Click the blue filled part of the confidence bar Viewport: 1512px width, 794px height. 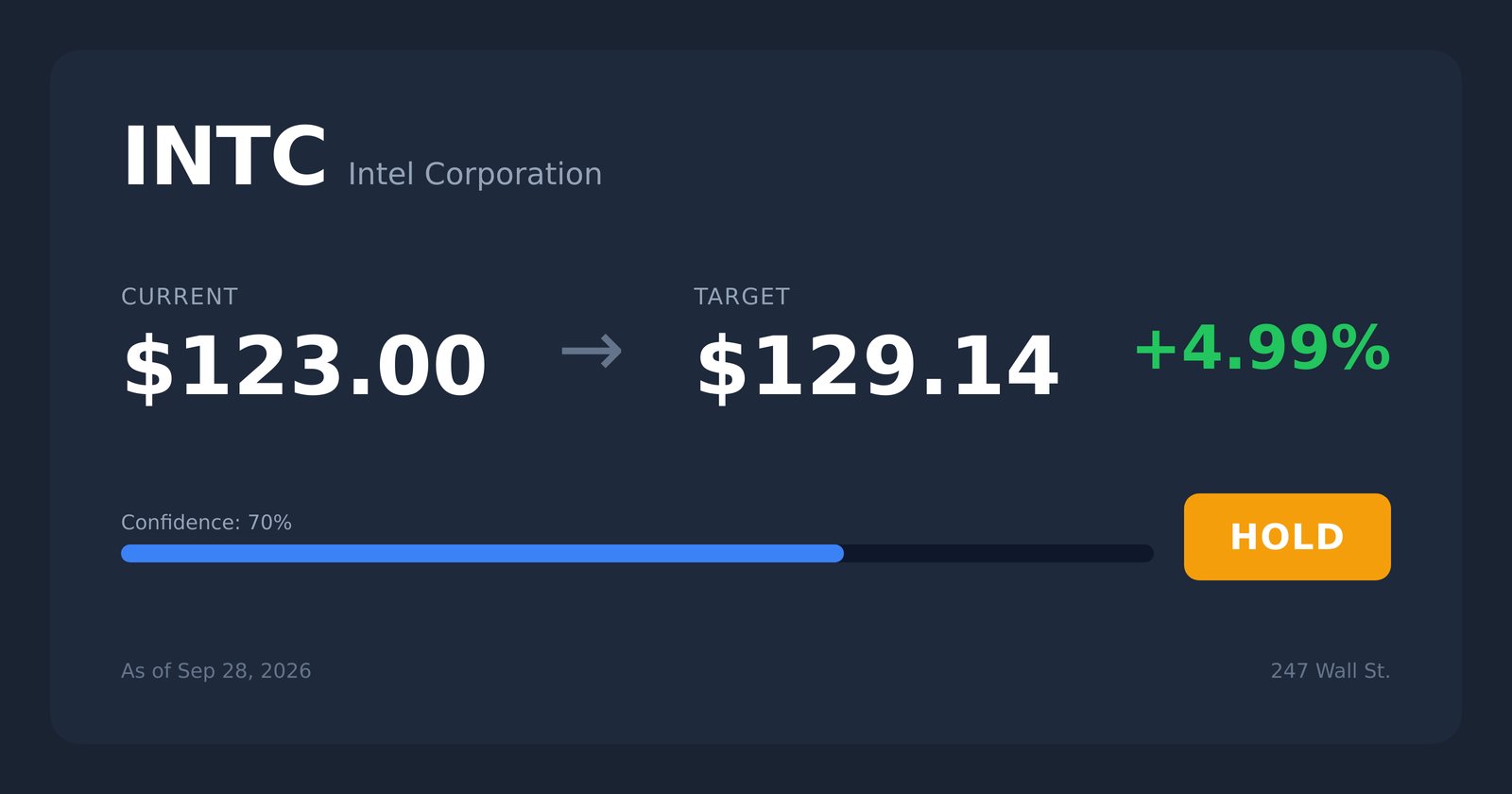(x=482, y=553)
